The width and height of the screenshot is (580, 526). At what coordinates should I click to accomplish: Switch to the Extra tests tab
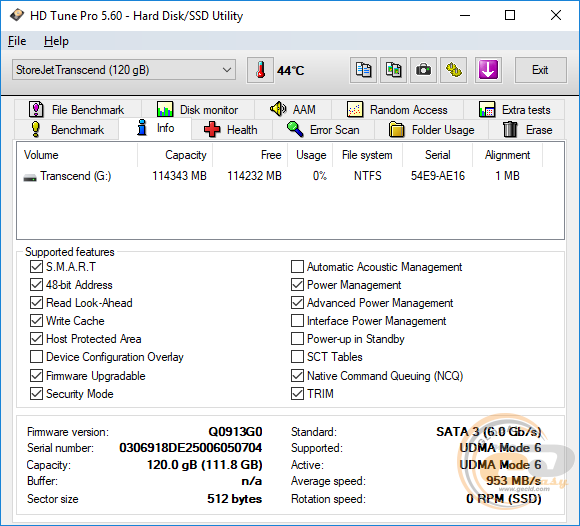[x=514, y=109]
